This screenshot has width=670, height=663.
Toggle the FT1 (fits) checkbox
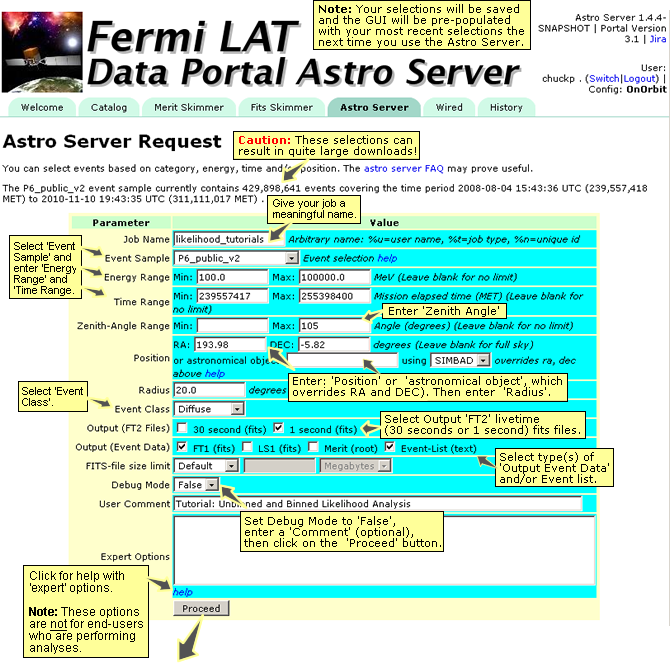pos(182,446)
